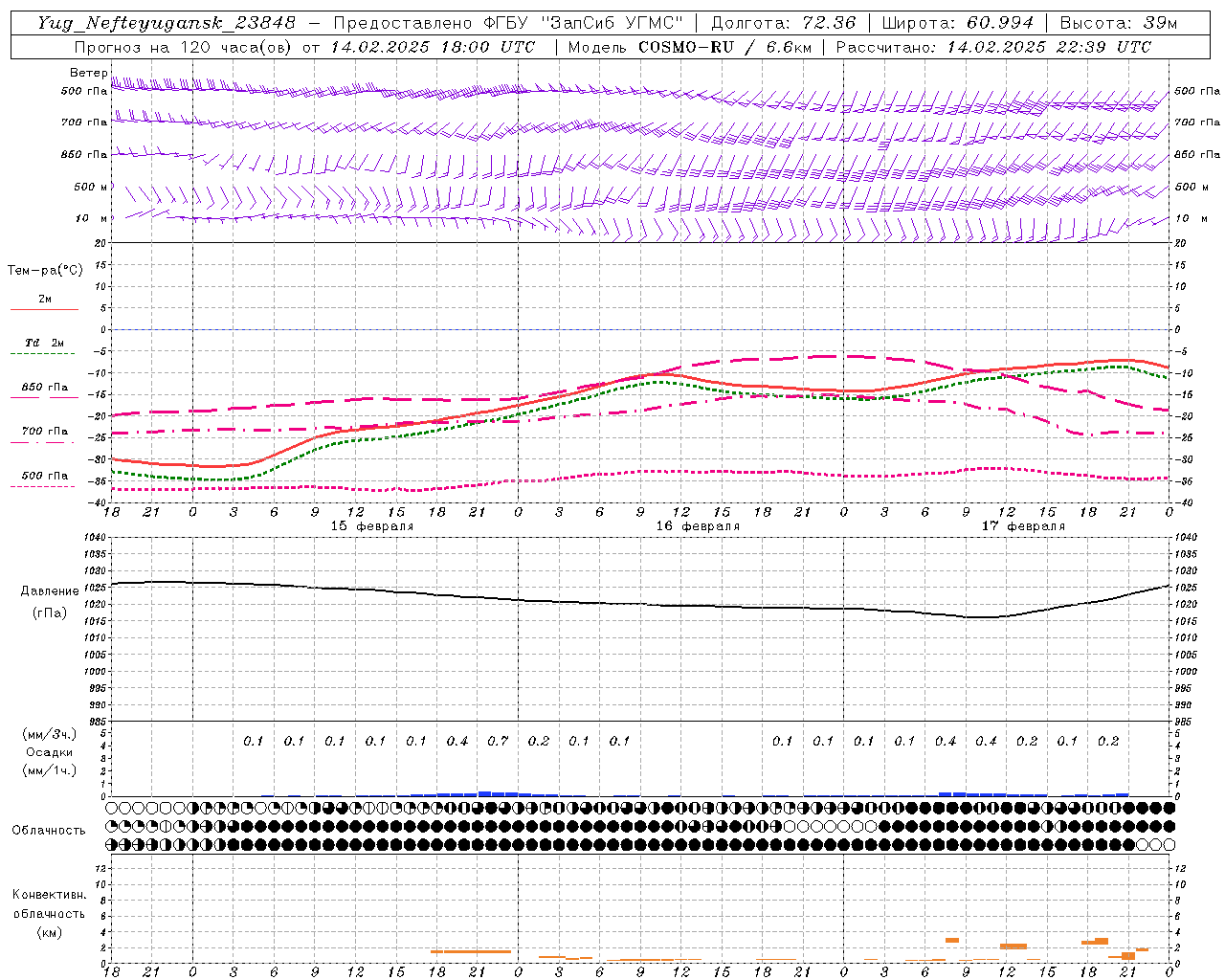Click the 'Широта: 60.994' latitude field
The width and height of the screenshot is (1225, 980).
[x=958, y=23]
